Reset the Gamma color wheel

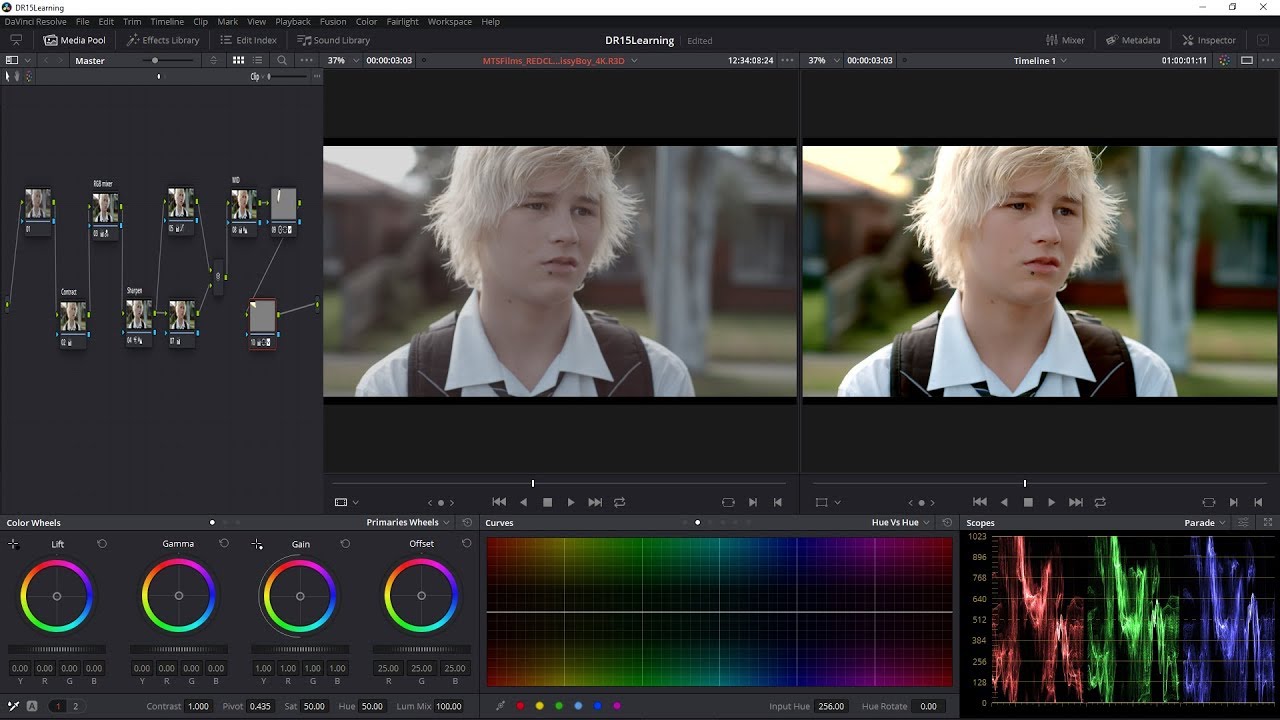click(x=224, y=544)
